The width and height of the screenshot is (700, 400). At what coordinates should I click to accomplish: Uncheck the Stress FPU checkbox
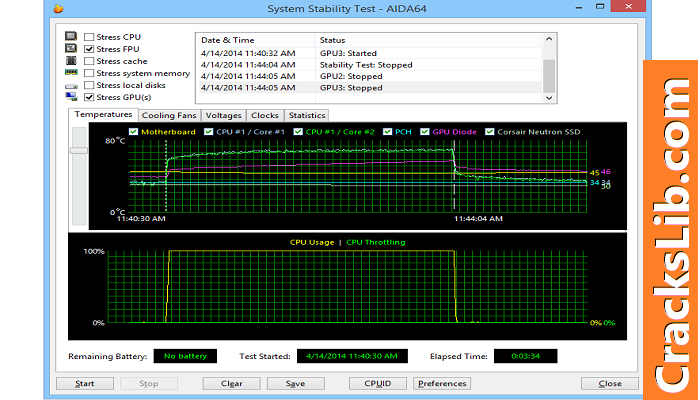tap(89, 49)
